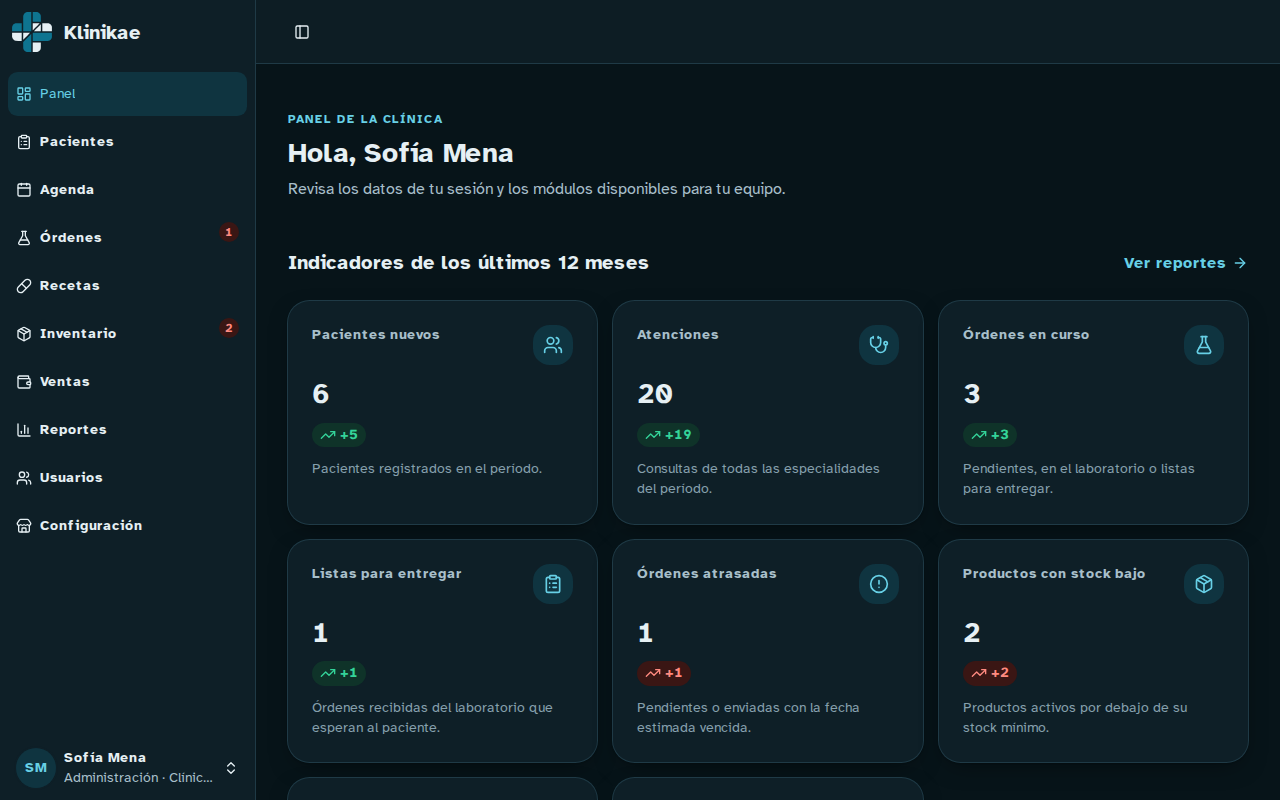Click the Recetas pill icon
Screen dimensions: 1280x800
tap(24, 286)
